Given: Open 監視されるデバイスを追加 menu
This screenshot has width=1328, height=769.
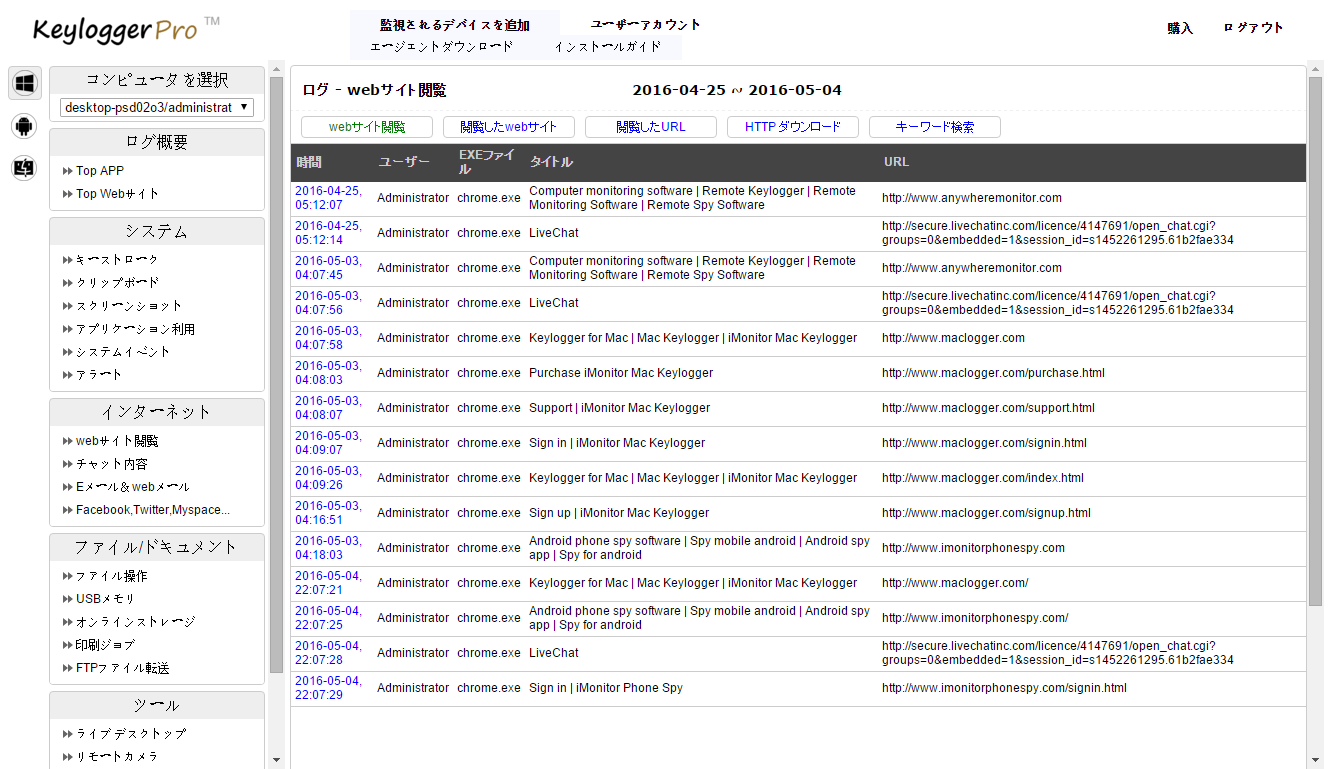Looking at the screenshot, I should (x=455, y=25).
